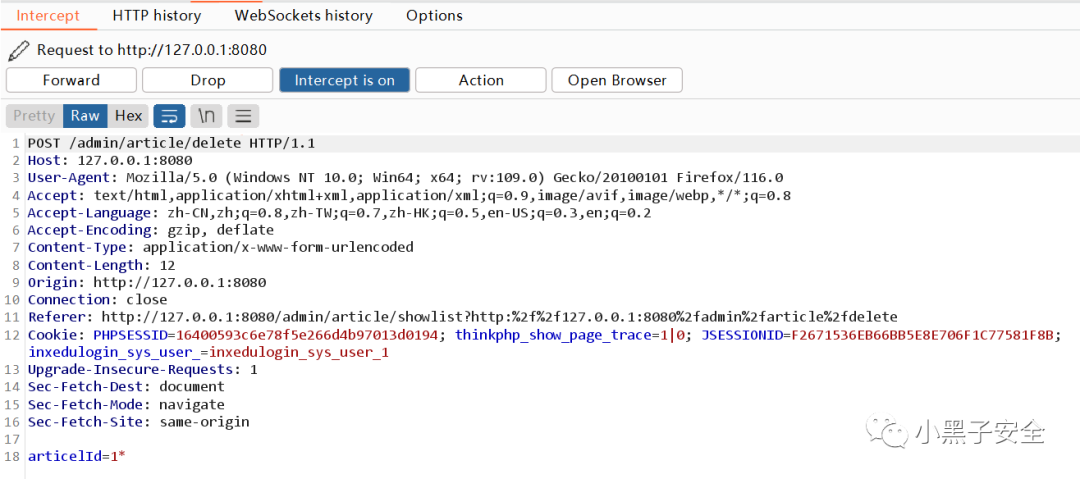Viewport: 1080px width, 479px height.
Task: Toggle show non-printable characters \n icon
Action: coord(206,116)
